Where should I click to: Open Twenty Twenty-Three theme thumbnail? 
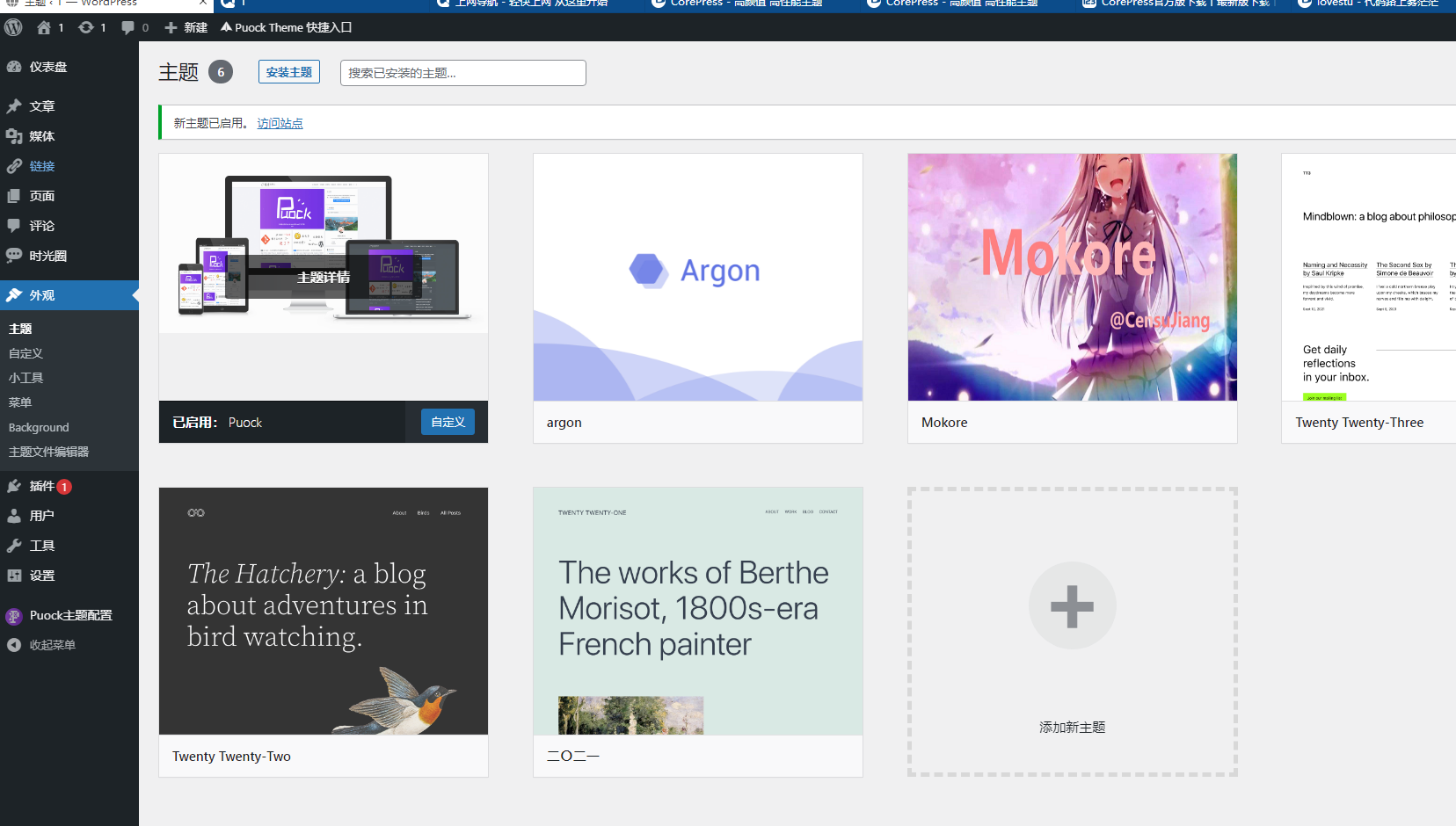(x=1369, y=278)
